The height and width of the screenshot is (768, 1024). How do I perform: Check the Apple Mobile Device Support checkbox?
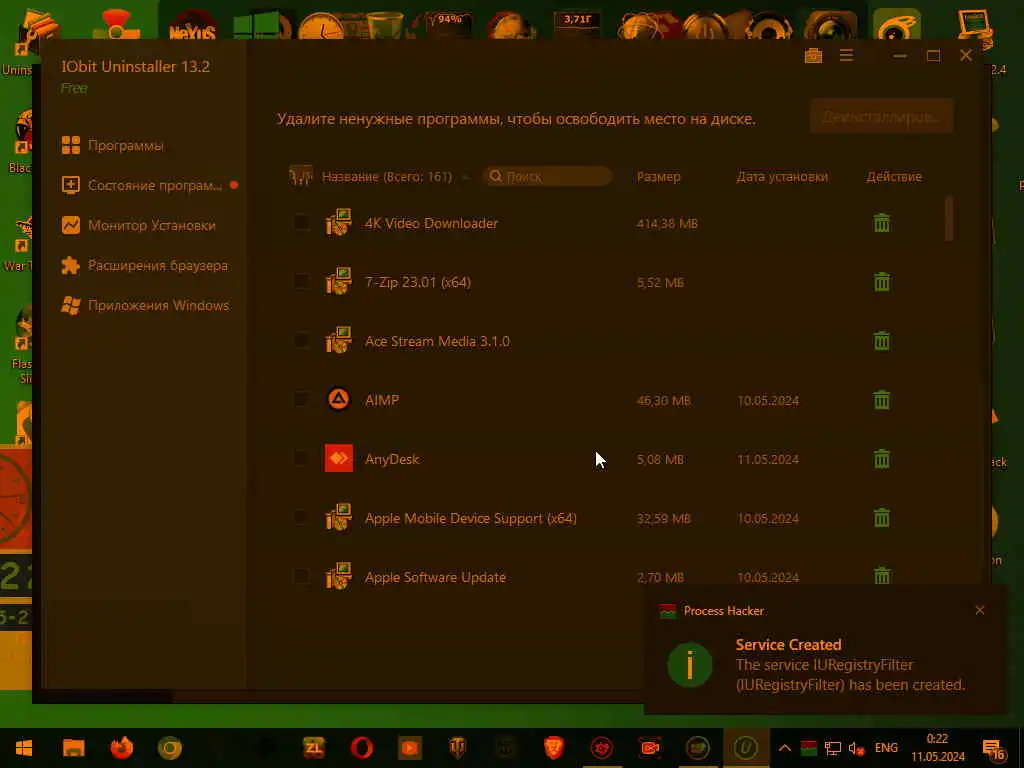pos(301,518)
